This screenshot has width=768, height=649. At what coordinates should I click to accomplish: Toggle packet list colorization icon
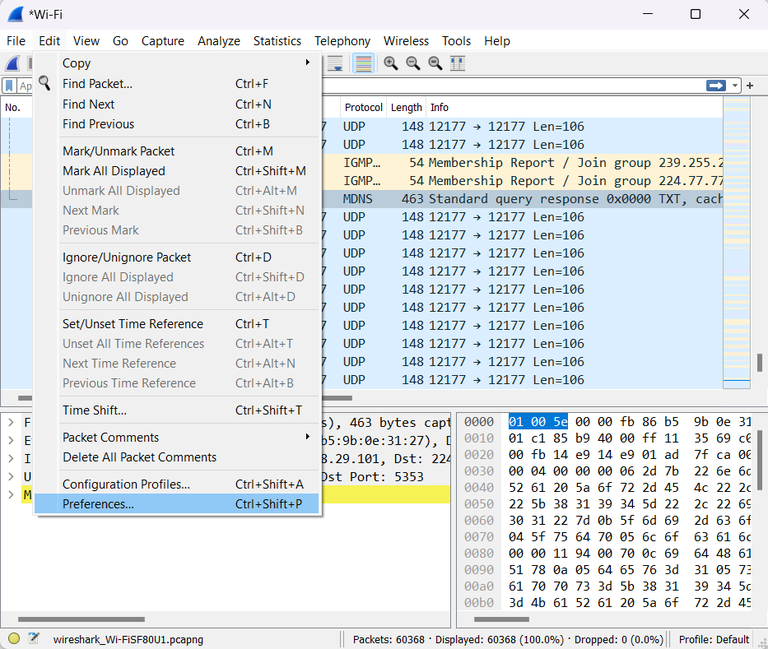(x=364, y=63)
